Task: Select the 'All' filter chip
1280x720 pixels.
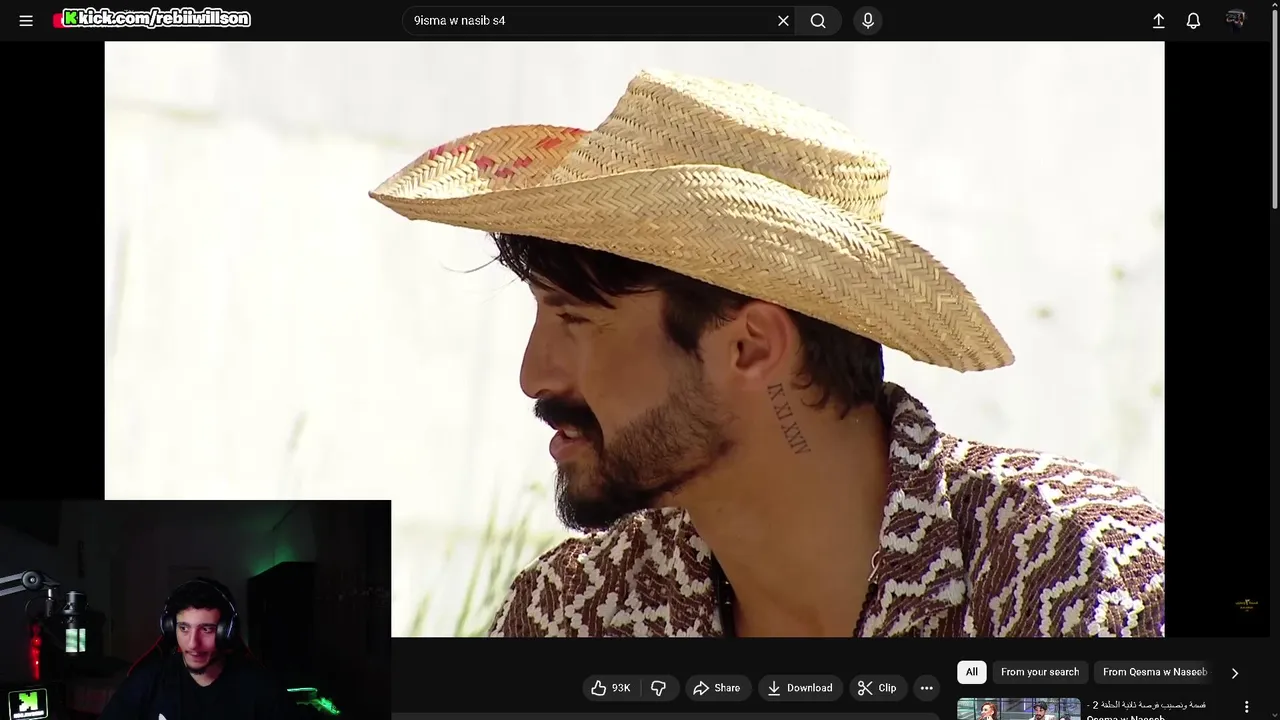Action: (972, 672)
